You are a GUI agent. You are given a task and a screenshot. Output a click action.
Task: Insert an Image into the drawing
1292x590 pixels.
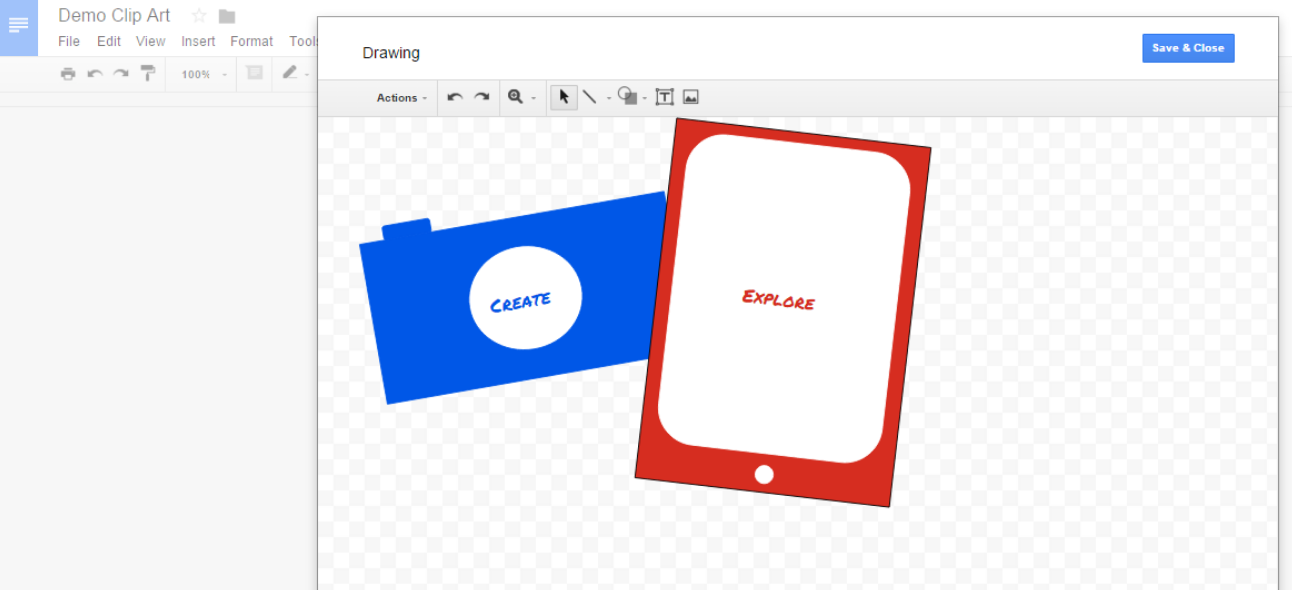pyautogui.click(x=690, y=96)
